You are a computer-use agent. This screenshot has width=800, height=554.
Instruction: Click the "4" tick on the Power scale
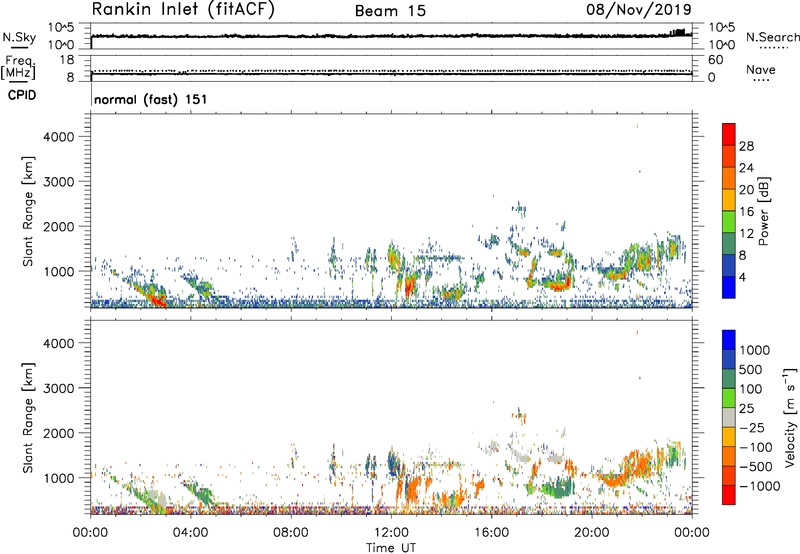(742, 277)
